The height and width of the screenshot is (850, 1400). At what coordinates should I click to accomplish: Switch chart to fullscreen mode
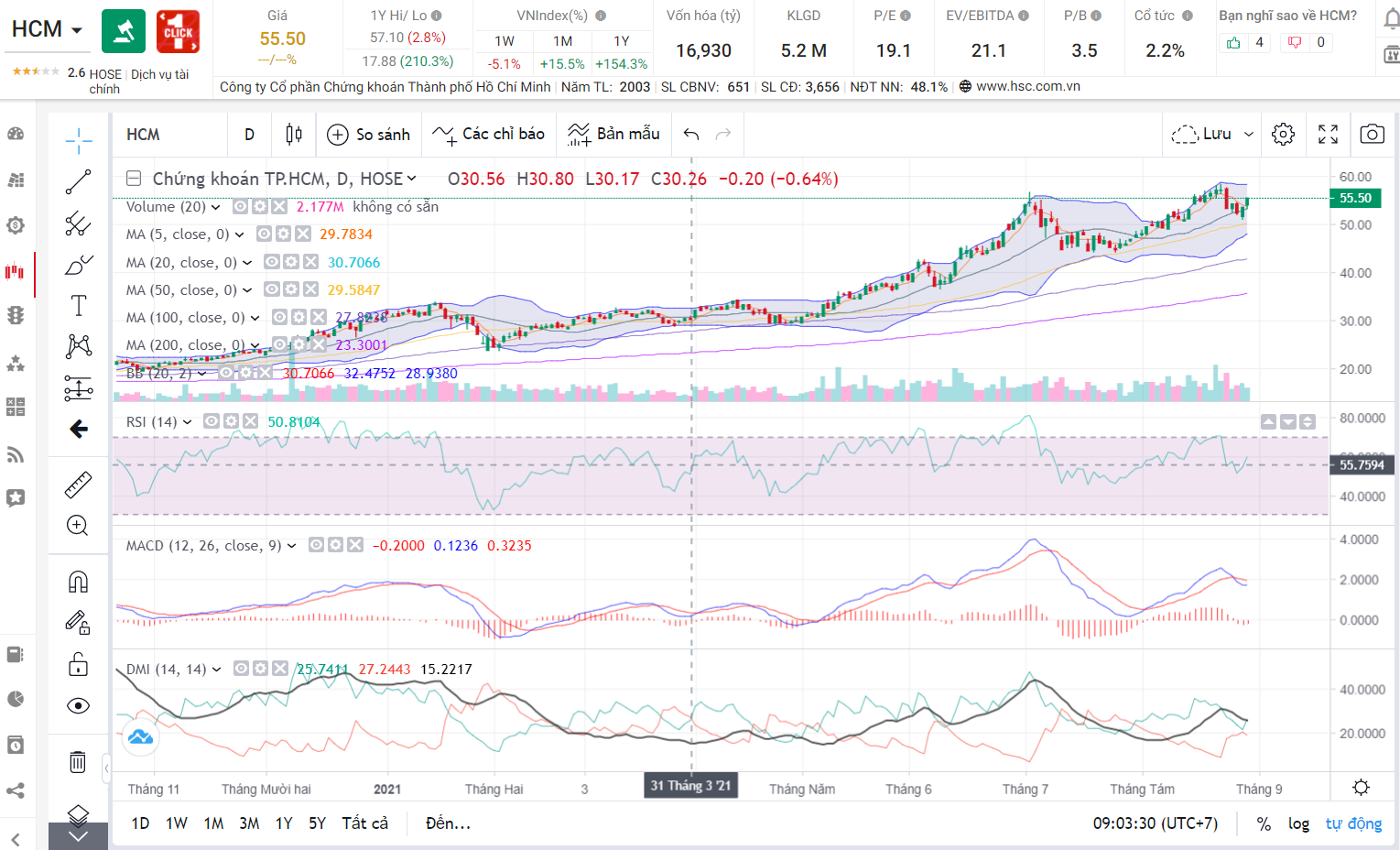(x=1328, y=135)
